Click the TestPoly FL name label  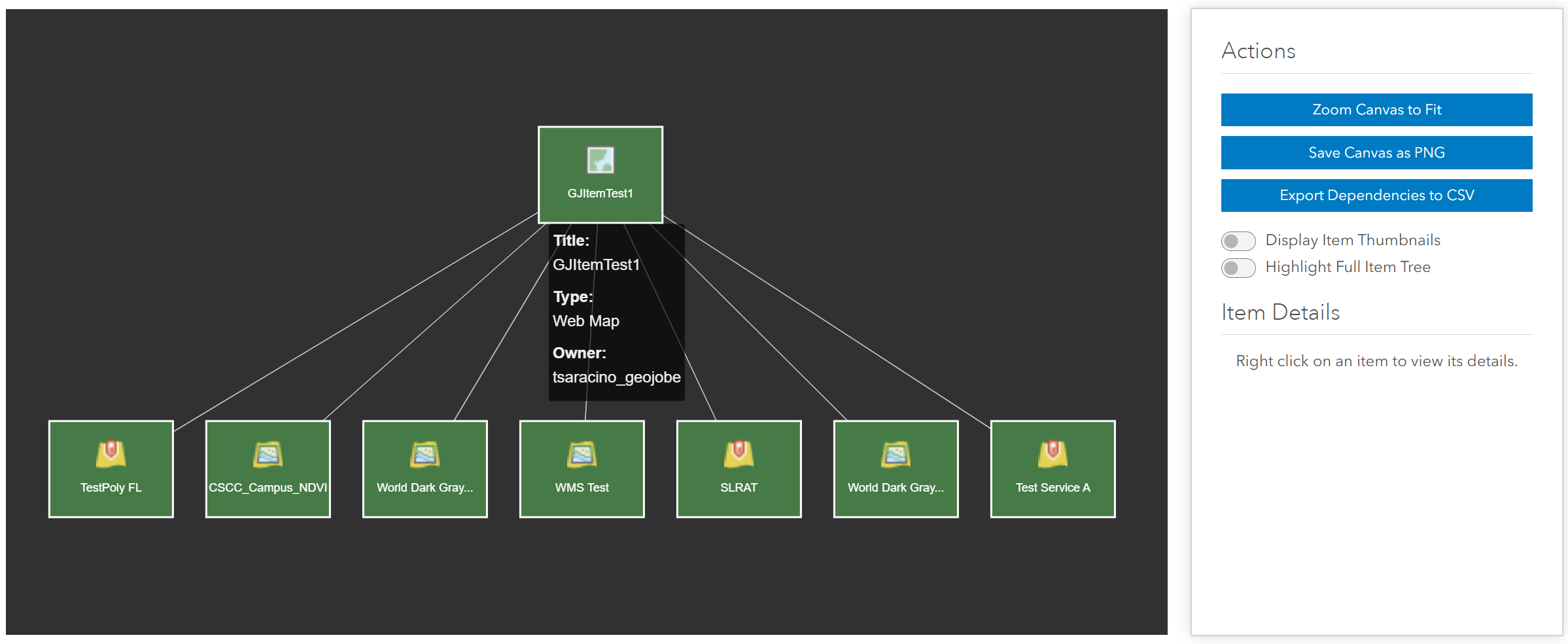tap(111, 488)
